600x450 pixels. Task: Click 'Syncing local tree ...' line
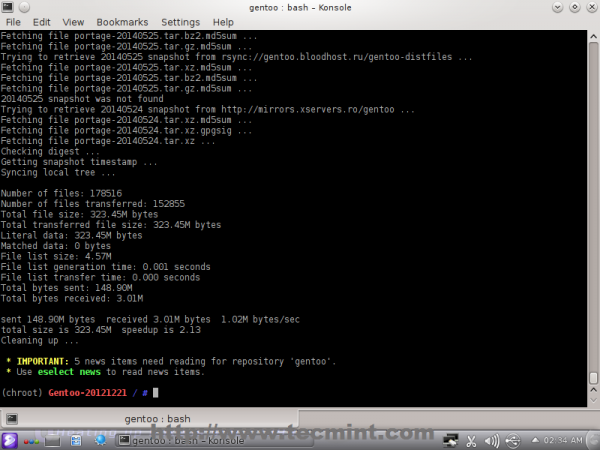[58, 173]
